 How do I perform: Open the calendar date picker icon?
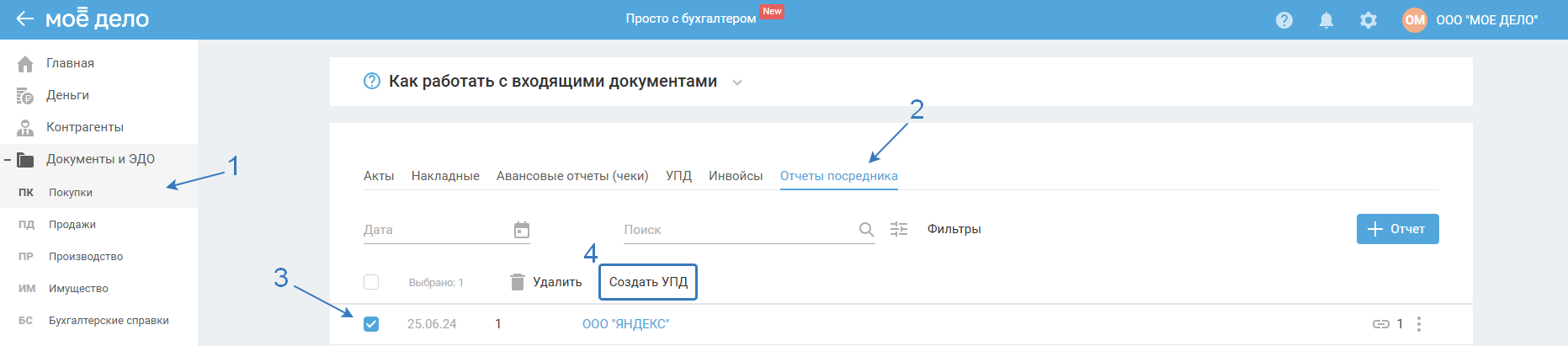click(522, 230)
